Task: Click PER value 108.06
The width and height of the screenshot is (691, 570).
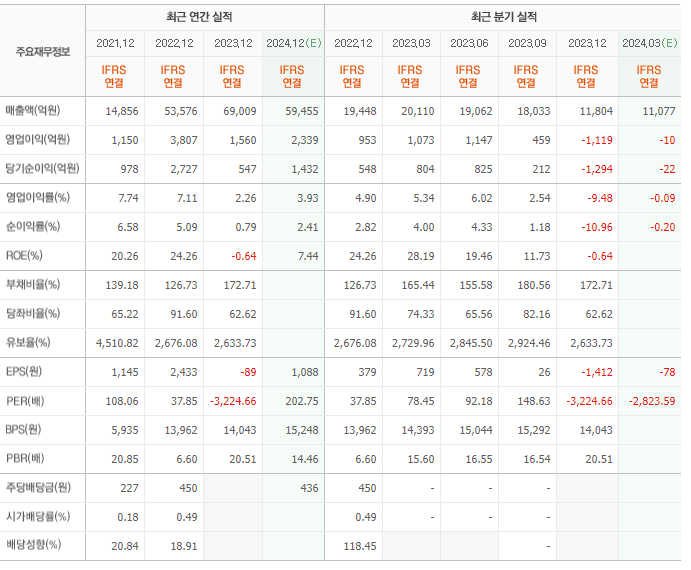Action: [122, 402]
